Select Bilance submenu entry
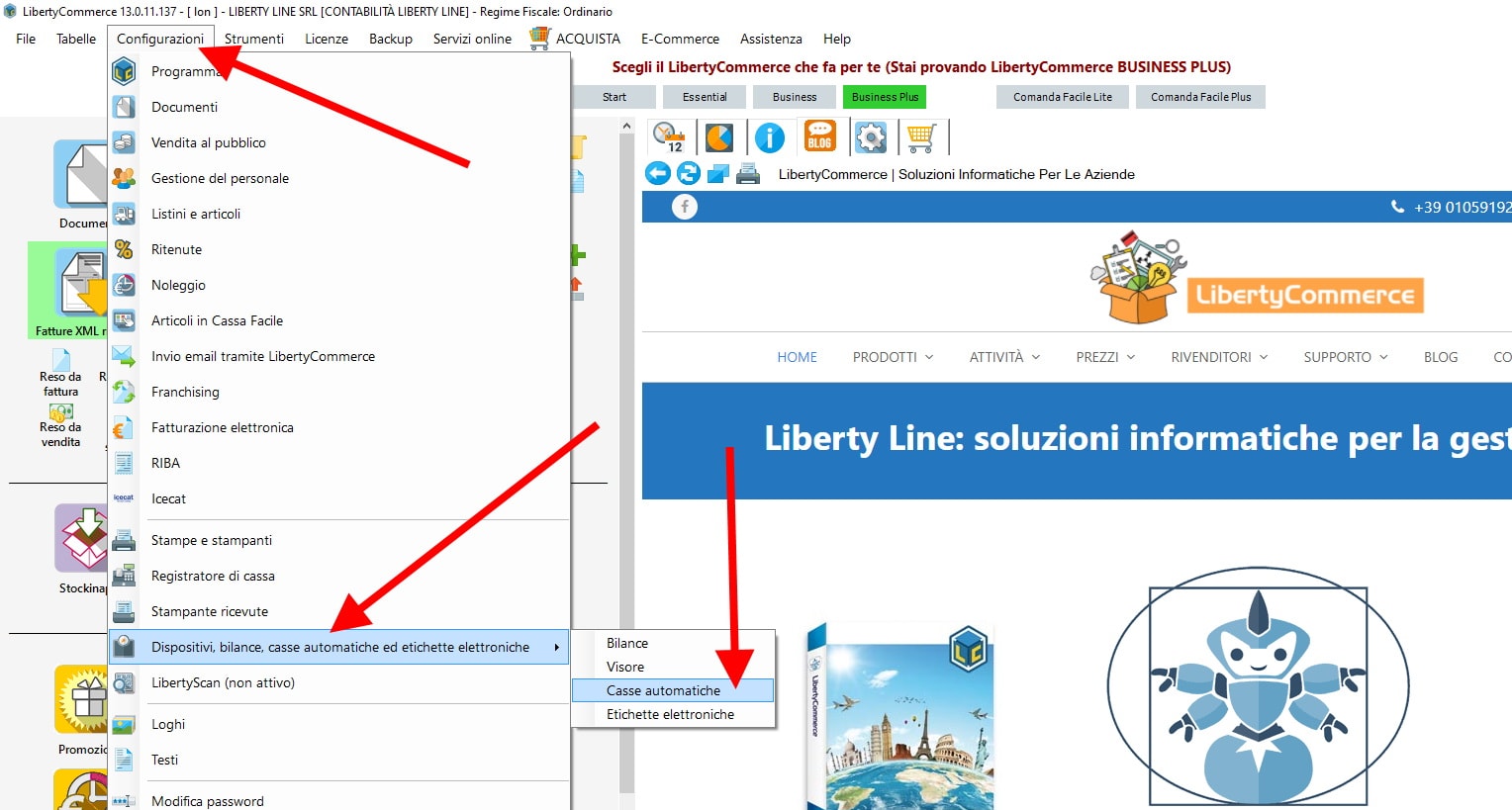The image size is (1512, 810). click(x=673, y=643)
